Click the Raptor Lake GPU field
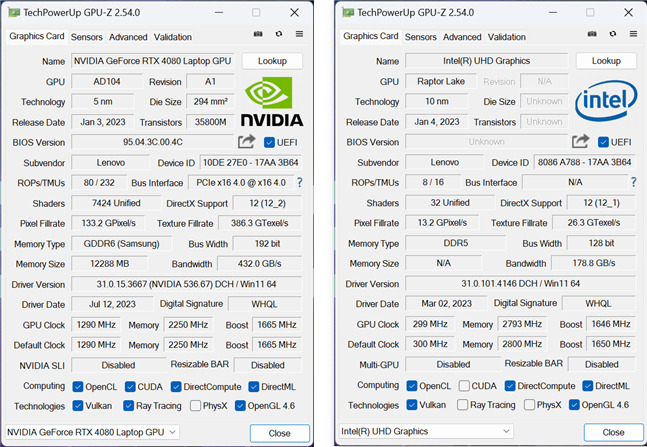This screenshot has height=447, width=647. pyautogui.click(x=441, y=81)
